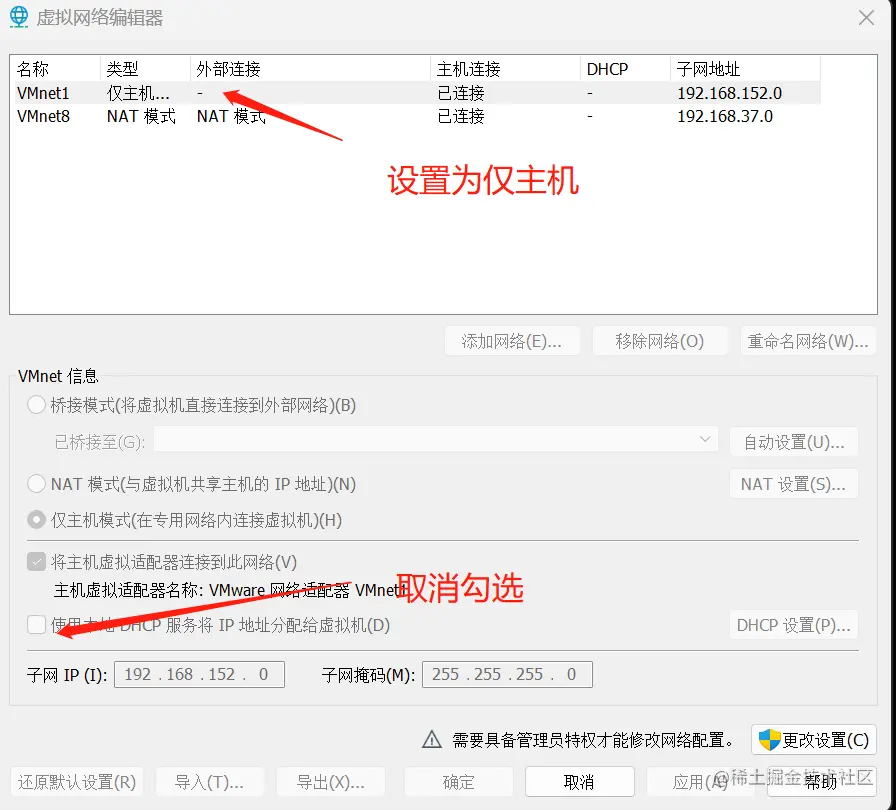Select the NAT模式 radio button

(x=36, y=484)
